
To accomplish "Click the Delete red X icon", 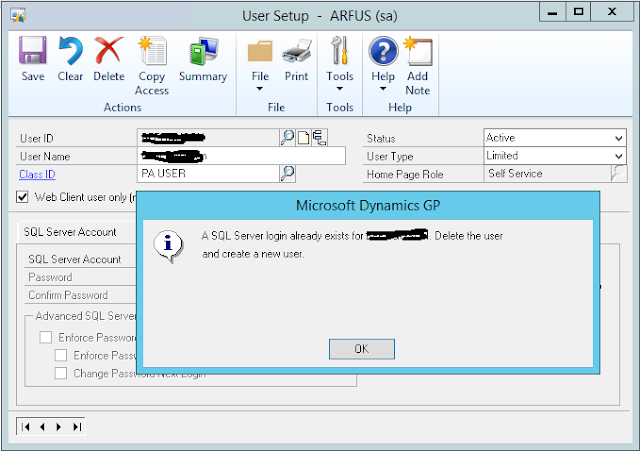I will (x=109, y=50).
